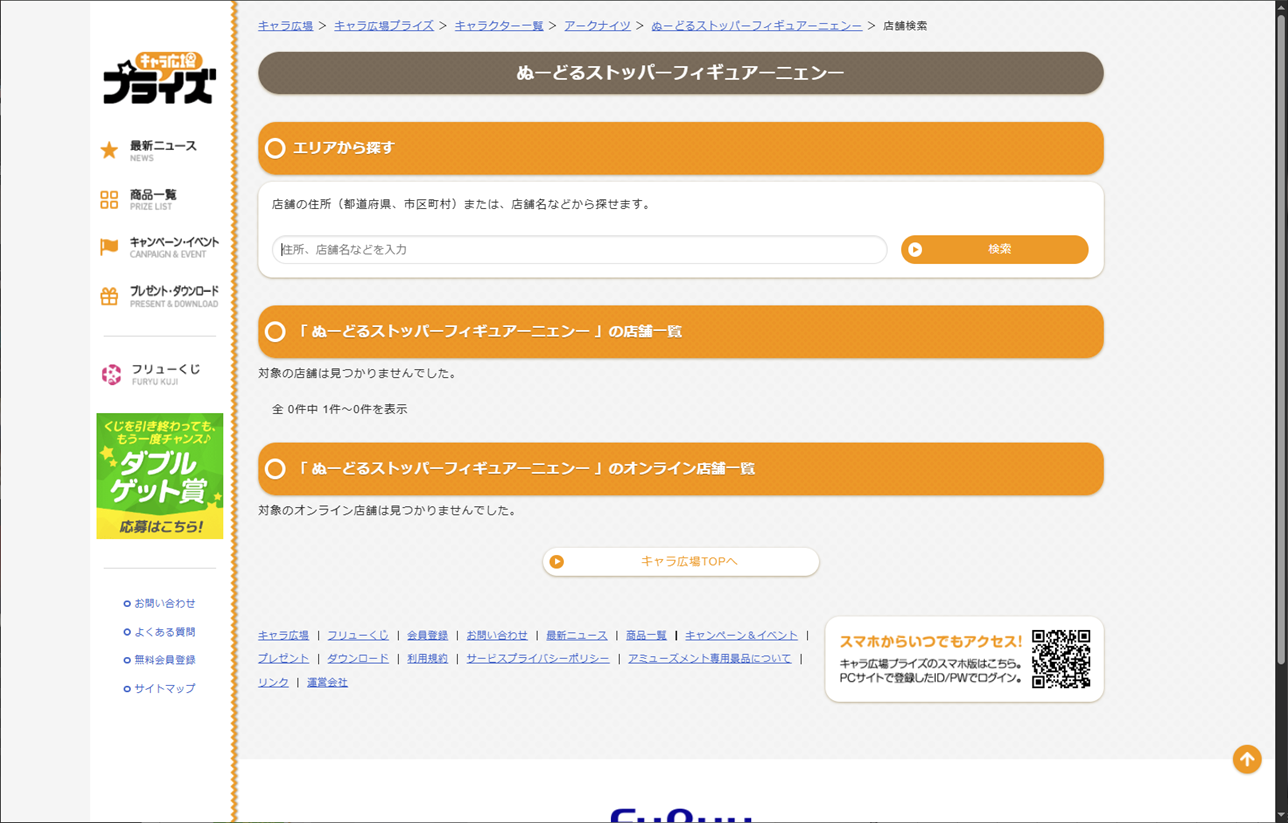Image resolution: width=1288 pixels, height=823 pixels.
Task: Click the の店舗一覧 section header
Action: 681,331
